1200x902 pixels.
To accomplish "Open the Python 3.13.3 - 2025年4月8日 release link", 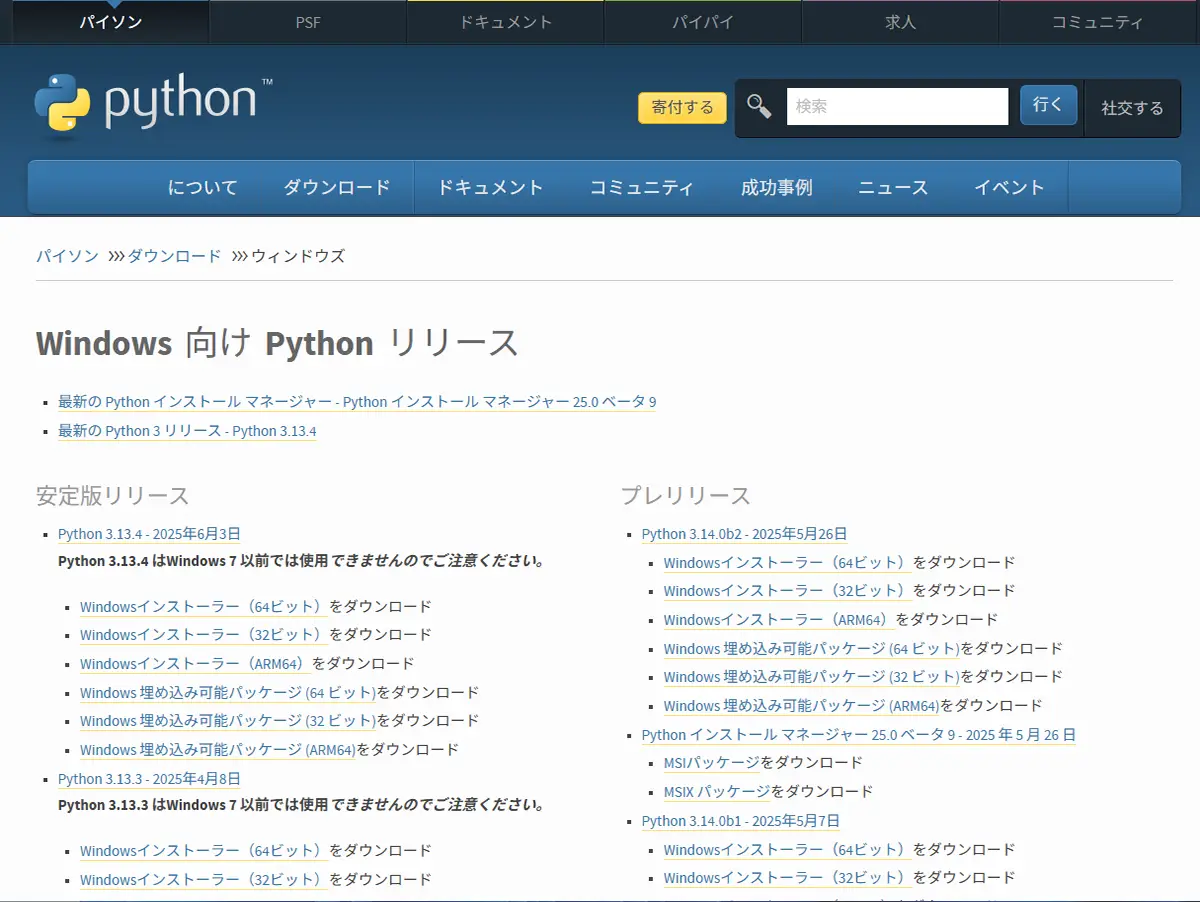I will pyautogui.click(x=149, y=779).
